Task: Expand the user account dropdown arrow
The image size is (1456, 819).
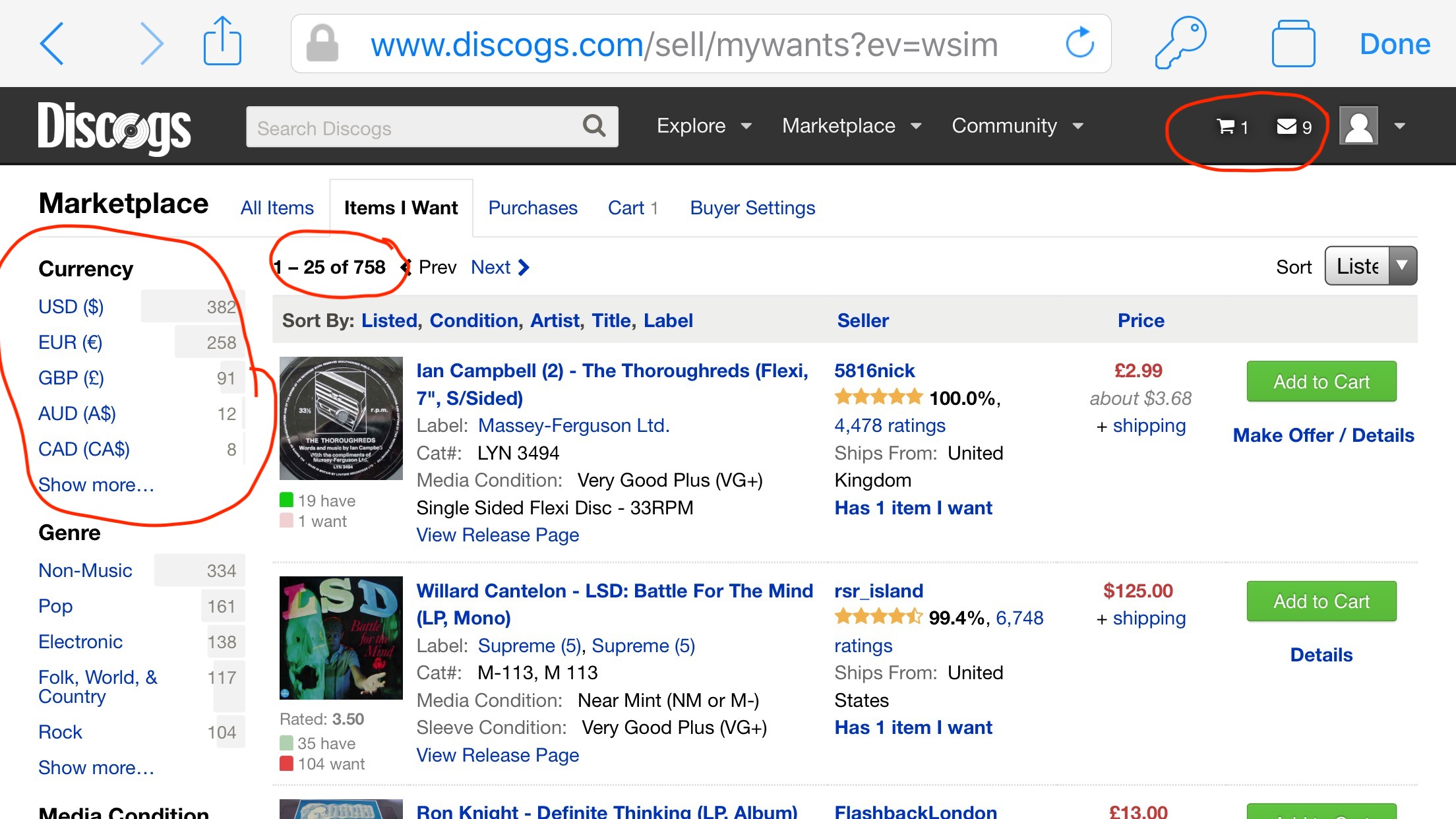Action: (1399, 125)
